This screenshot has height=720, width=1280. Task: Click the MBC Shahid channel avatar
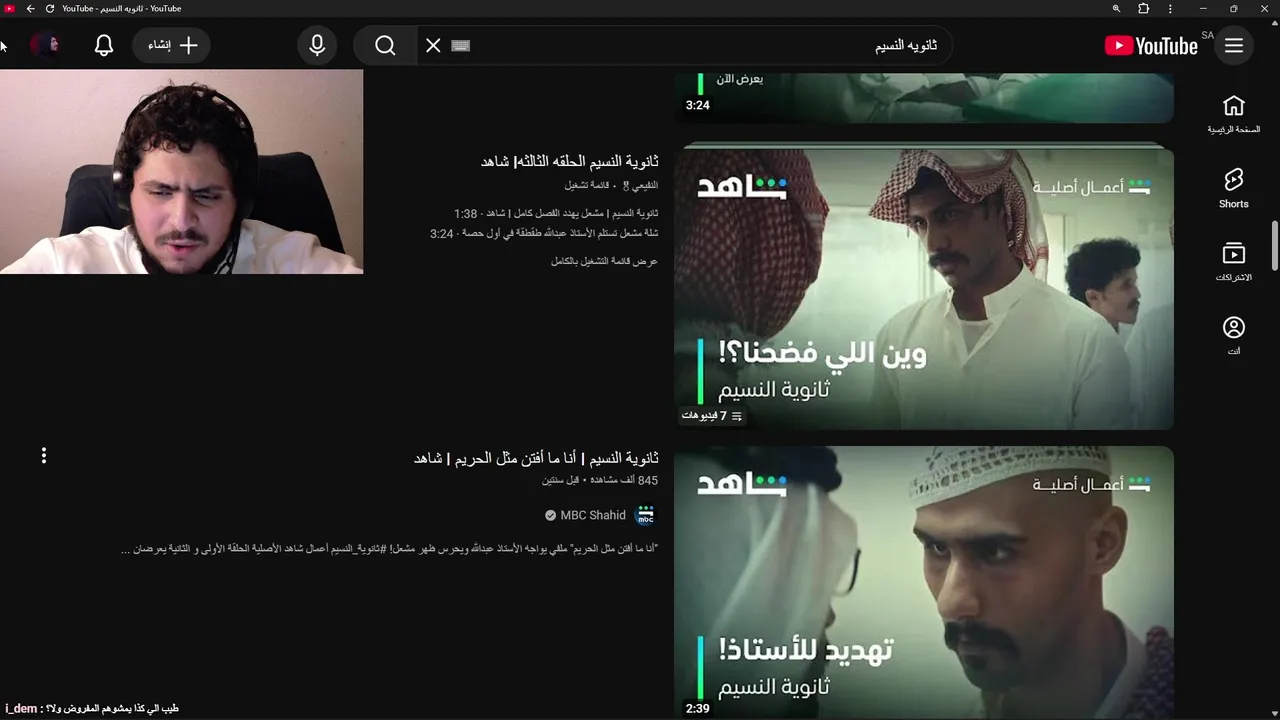tap(646, 515)
